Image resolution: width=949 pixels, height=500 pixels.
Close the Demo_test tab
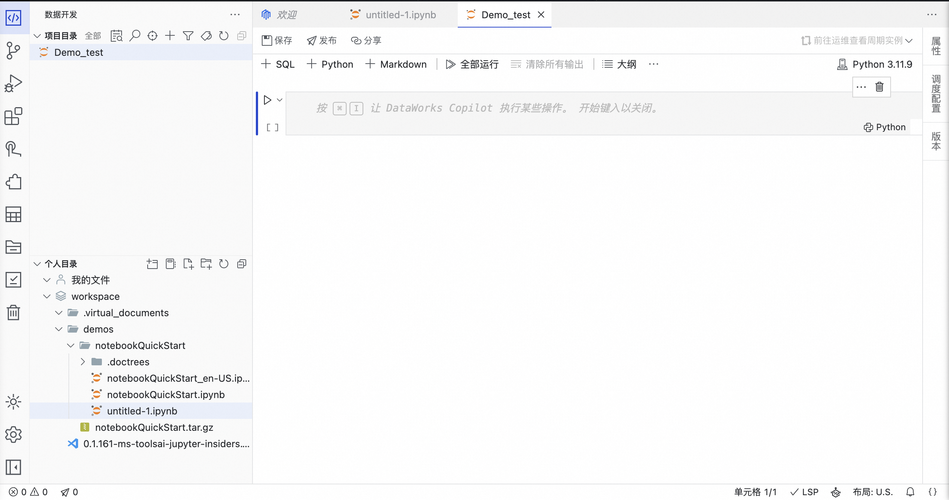[541, 15]
